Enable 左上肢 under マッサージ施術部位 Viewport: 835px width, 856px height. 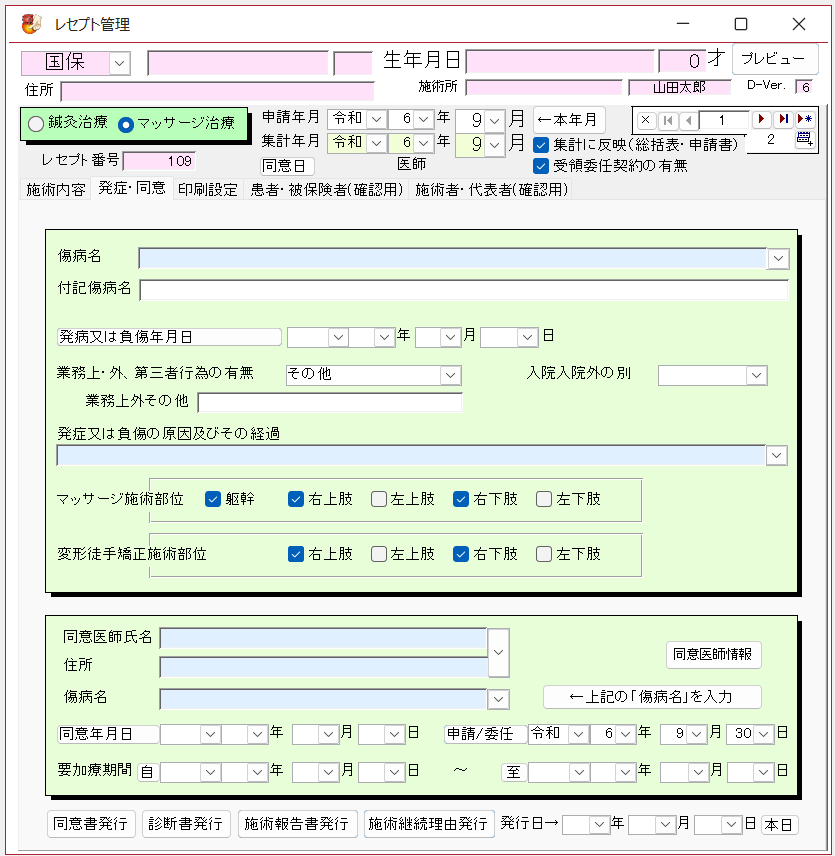click(379, 499)
